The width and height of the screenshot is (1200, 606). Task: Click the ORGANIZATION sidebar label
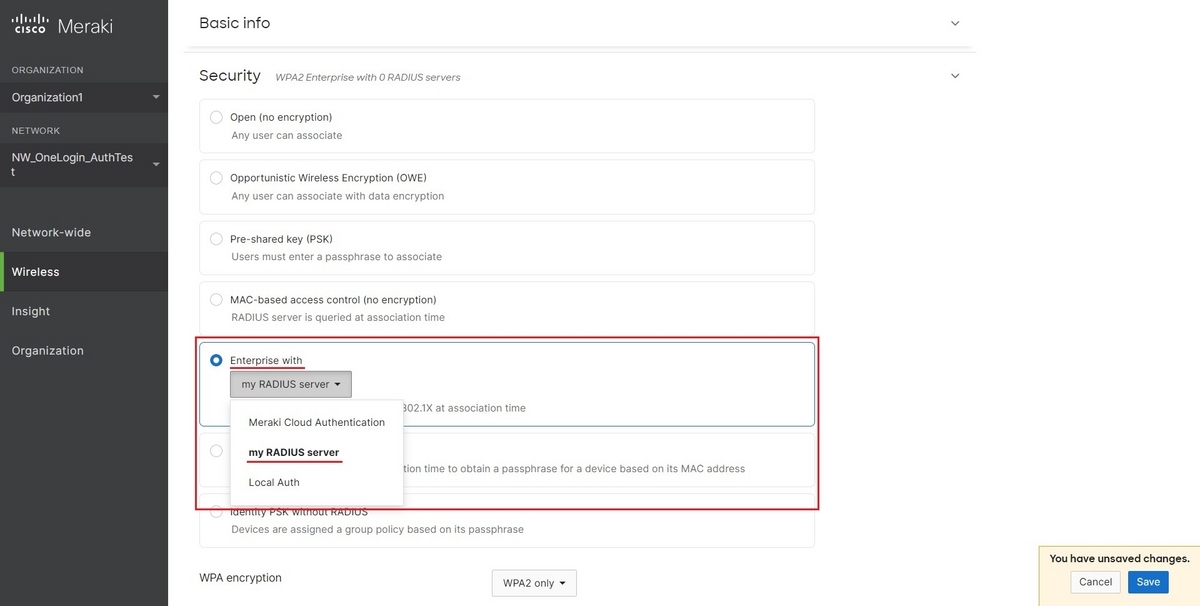pos(48,70)
